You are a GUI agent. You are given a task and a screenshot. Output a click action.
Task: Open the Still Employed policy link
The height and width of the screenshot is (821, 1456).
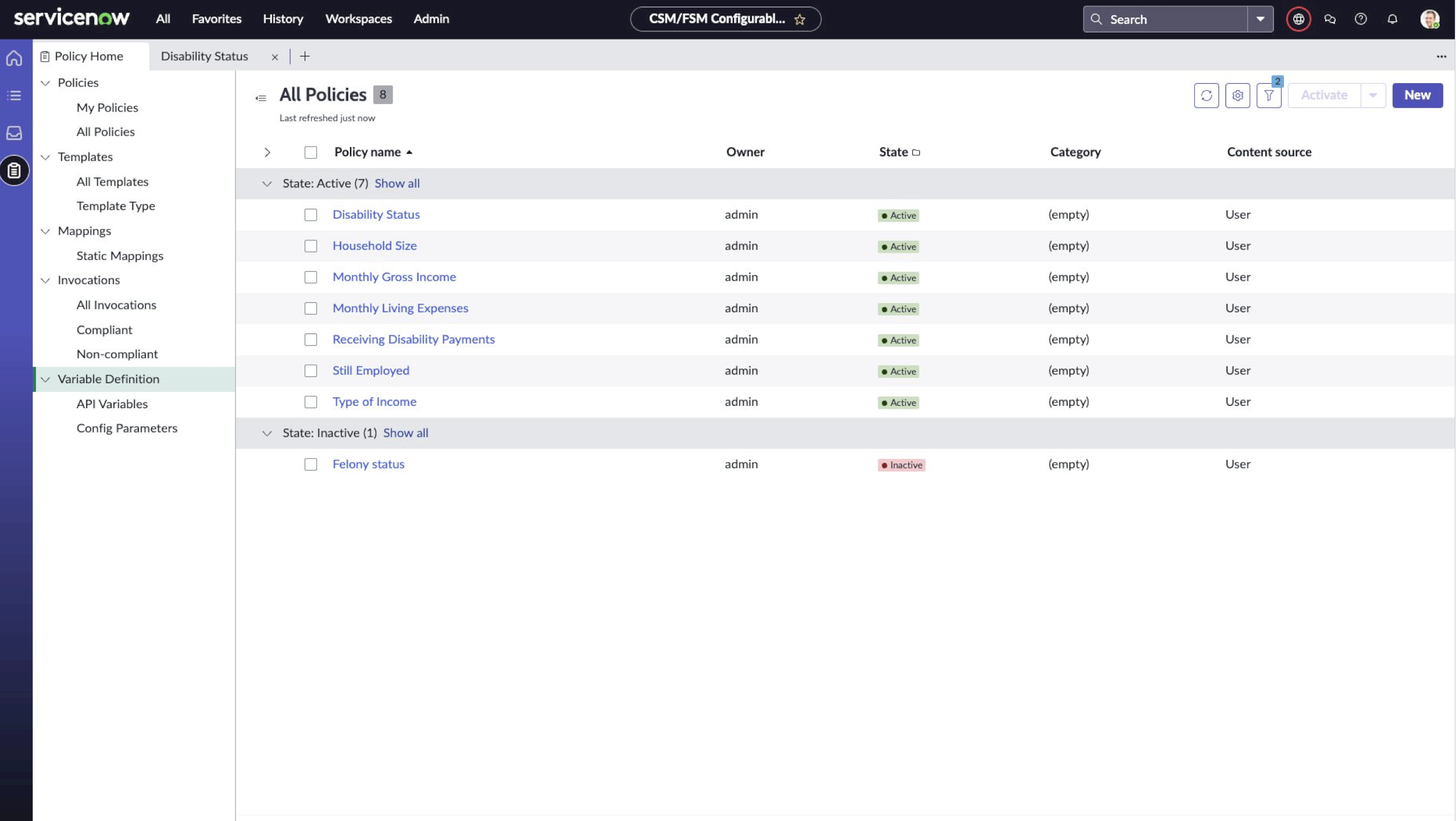click(x=370, y=370)
